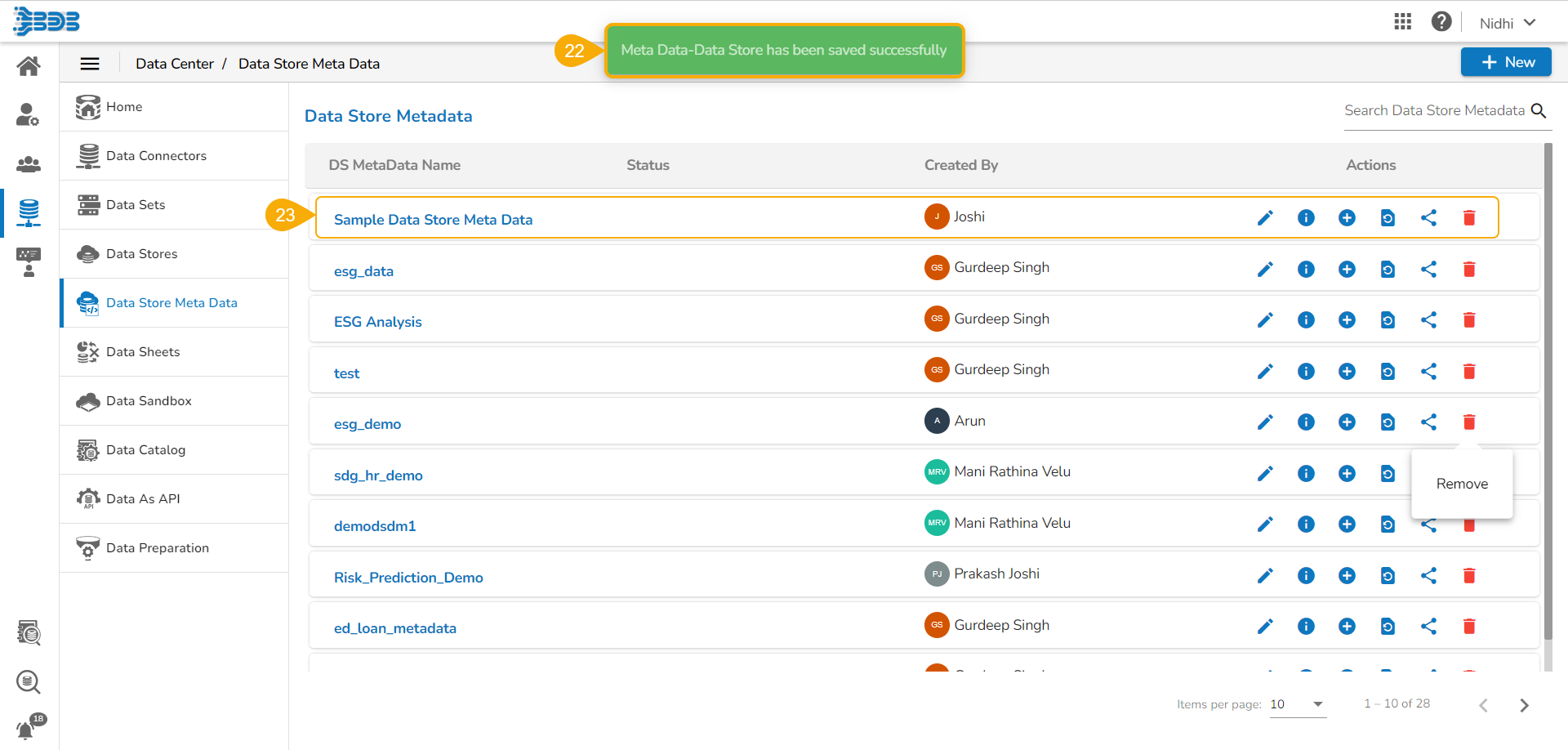The width and height of the screenshot is (1568, 750).
Task: Choose Remove from the popup
Action: (x=1462, y=484)
